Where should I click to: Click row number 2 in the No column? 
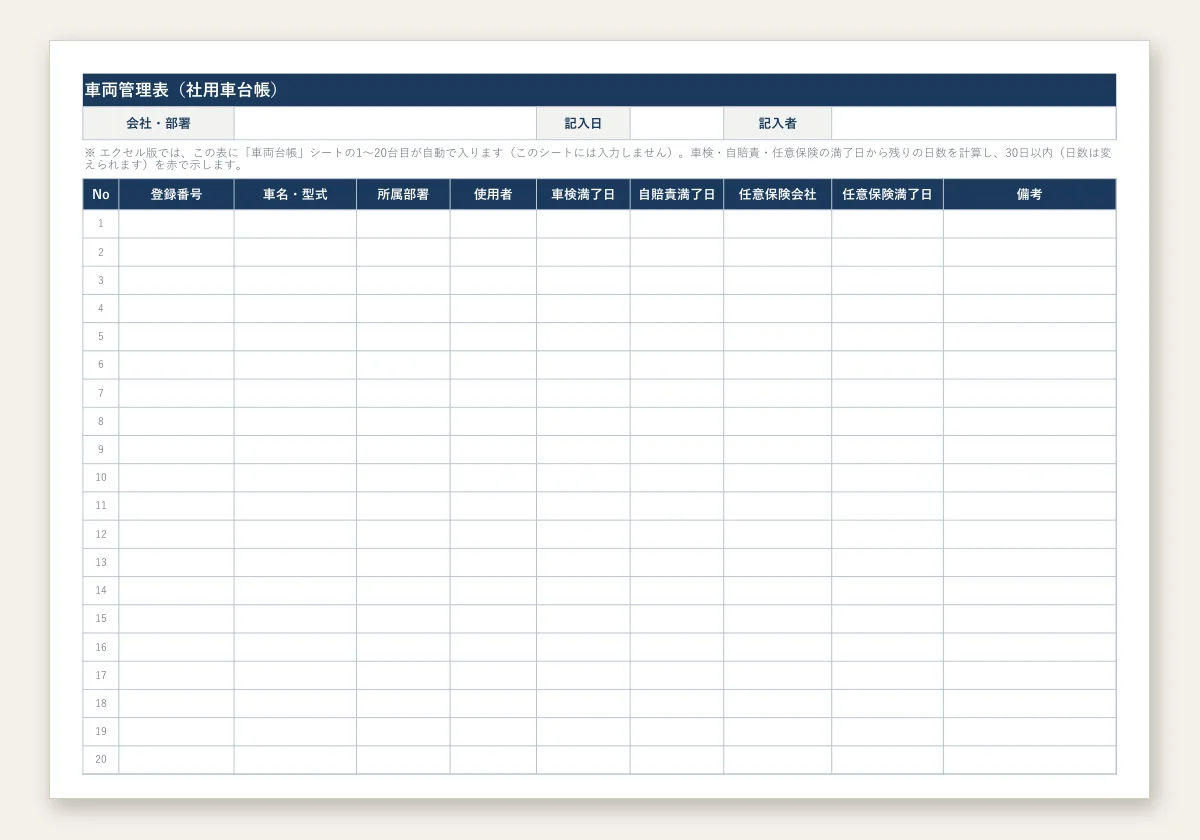[x=101, y=252]
